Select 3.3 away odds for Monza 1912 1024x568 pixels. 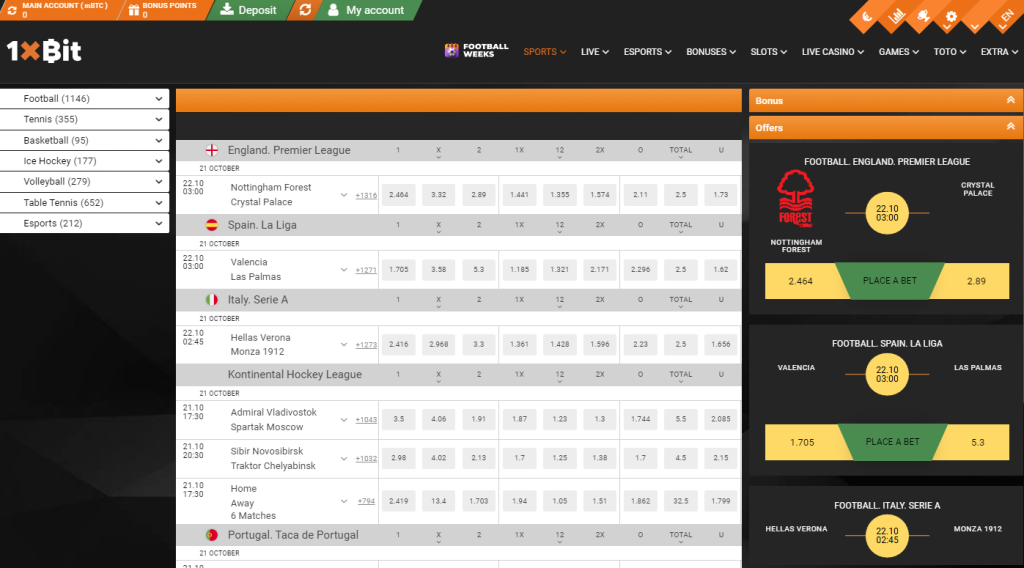pos(479,344)
